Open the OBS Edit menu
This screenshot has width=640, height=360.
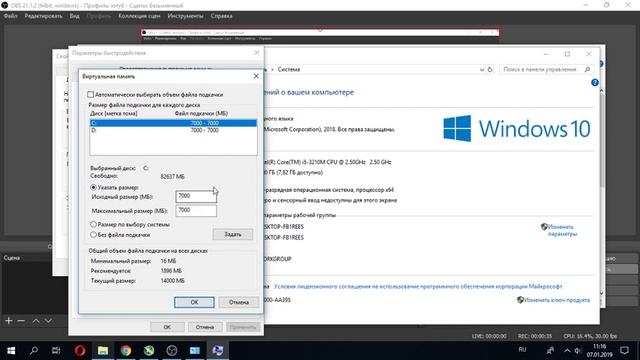tap(43, 16)
